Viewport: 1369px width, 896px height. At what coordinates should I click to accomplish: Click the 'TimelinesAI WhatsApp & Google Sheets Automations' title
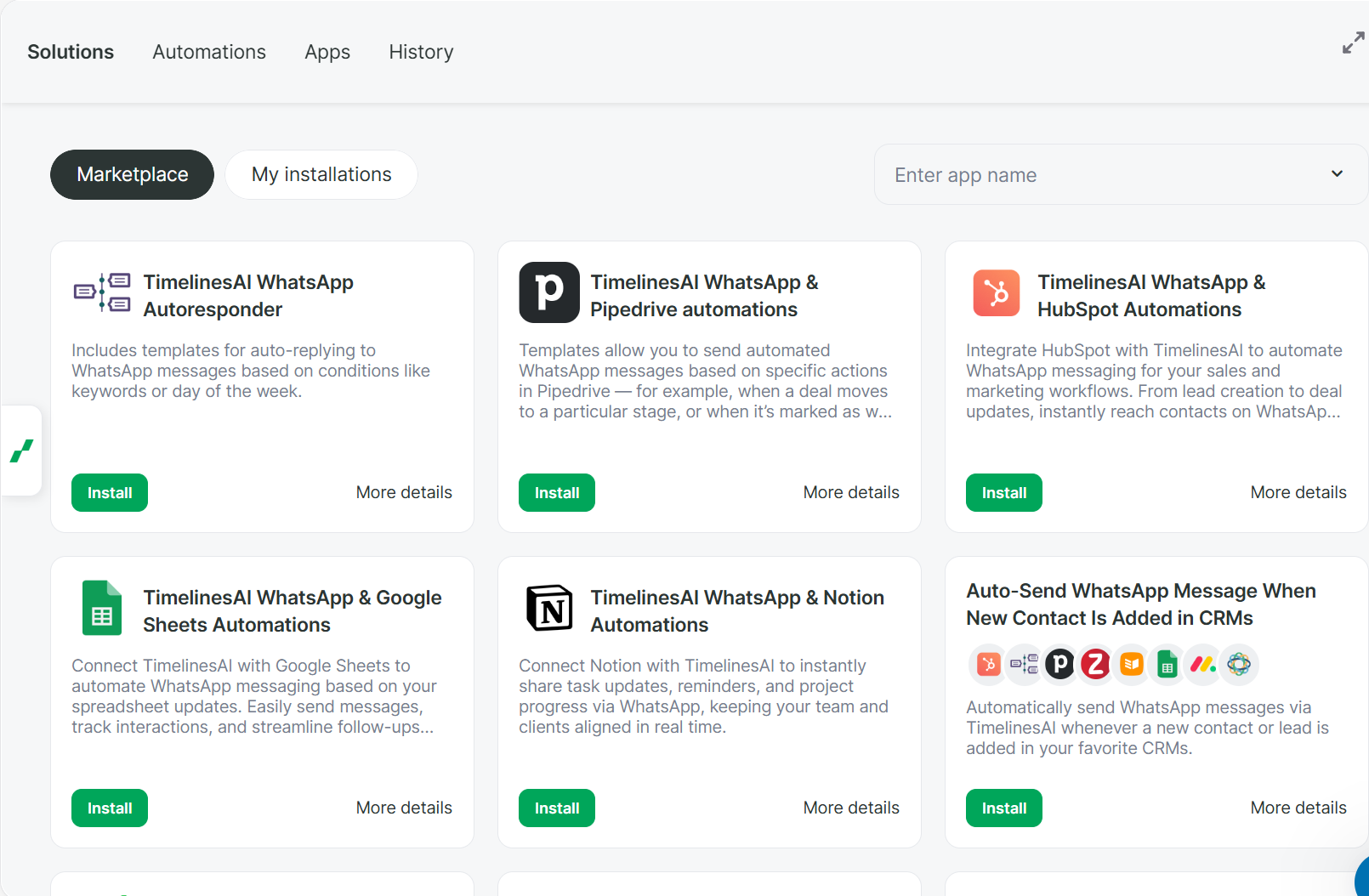[293, 611]
